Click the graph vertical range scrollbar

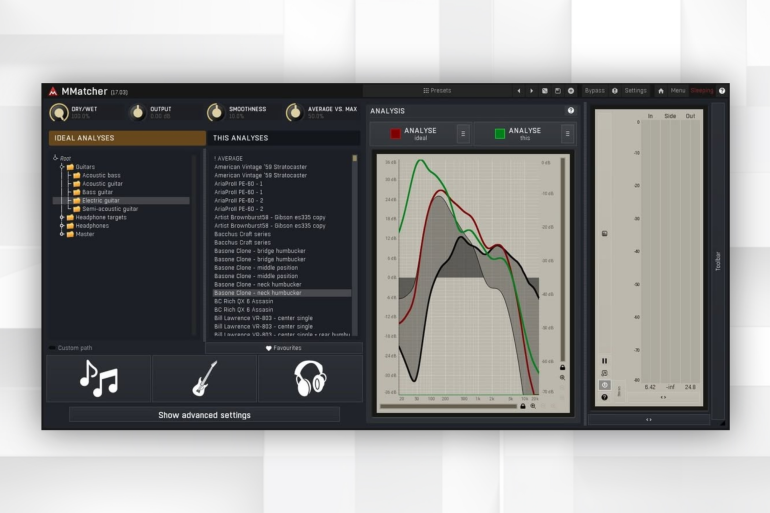[x=562, y=260]
